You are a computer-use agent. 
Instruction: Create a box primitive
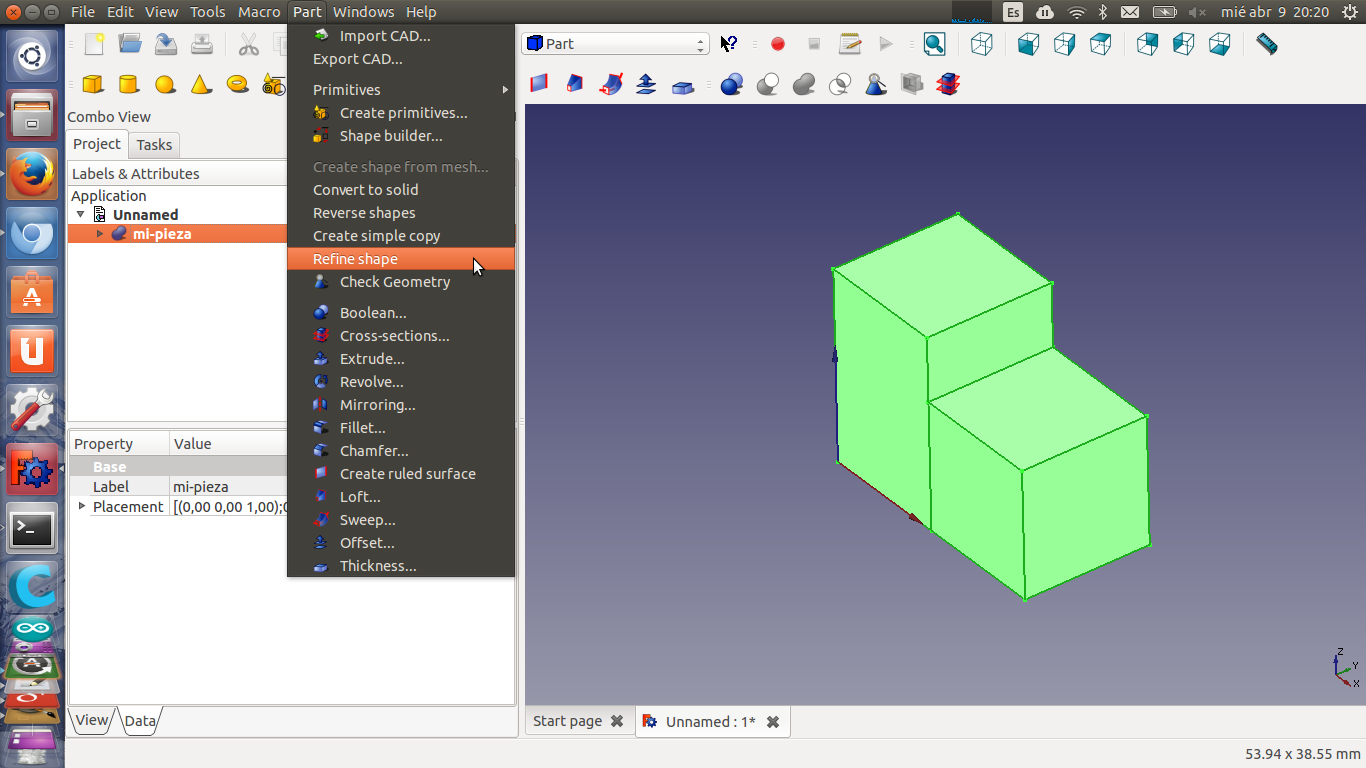(x=93, y=84)
